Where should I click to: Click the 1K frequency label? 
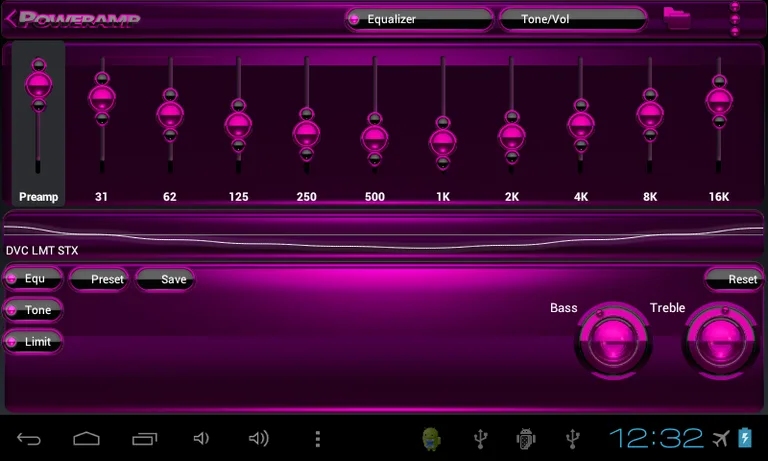443,196
